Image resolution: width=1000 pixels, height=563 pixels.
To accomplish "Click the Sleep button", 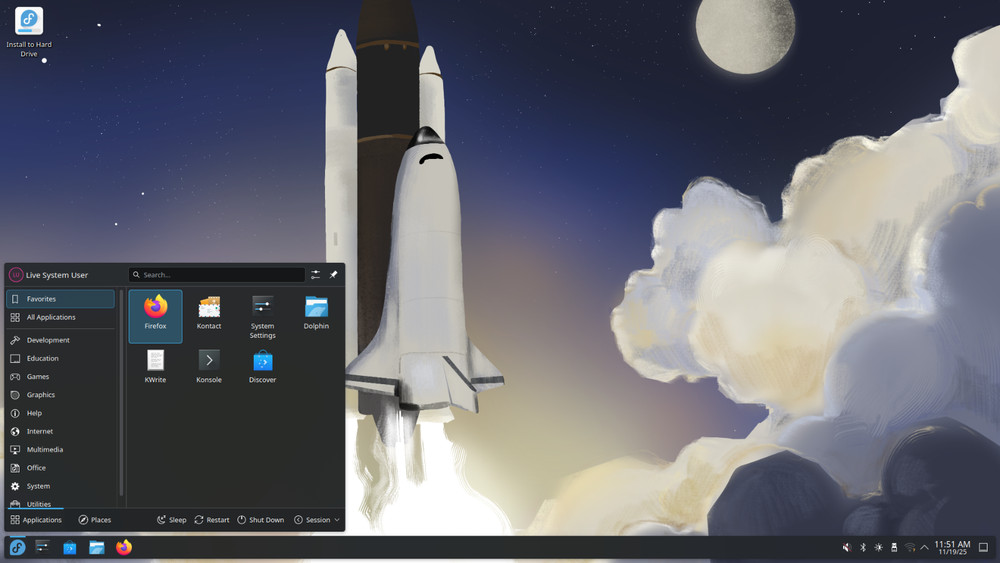I will (x=172, y=520).
